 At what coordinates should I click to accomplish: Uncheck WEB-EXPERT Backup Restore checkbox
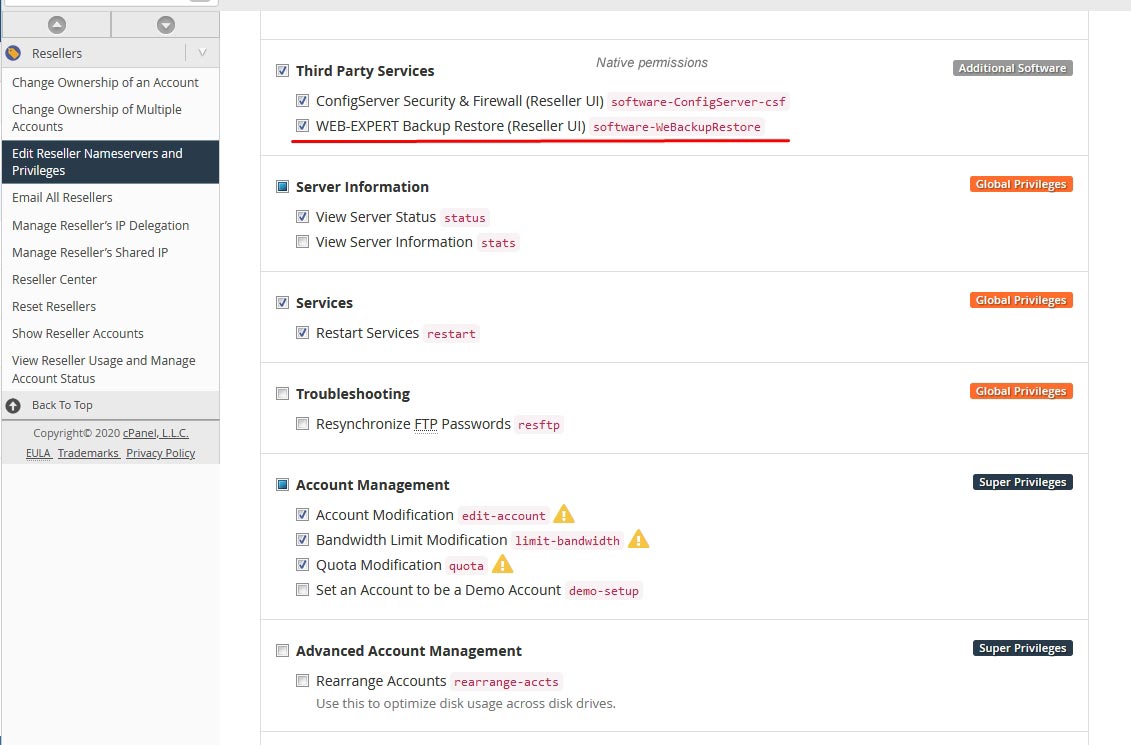coord(302,125)
